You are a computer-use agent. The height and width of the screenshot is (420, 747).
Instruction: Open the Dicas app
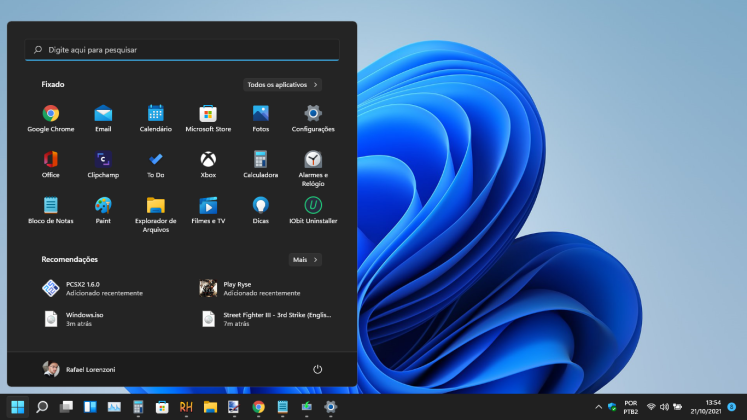click(261, 210)
